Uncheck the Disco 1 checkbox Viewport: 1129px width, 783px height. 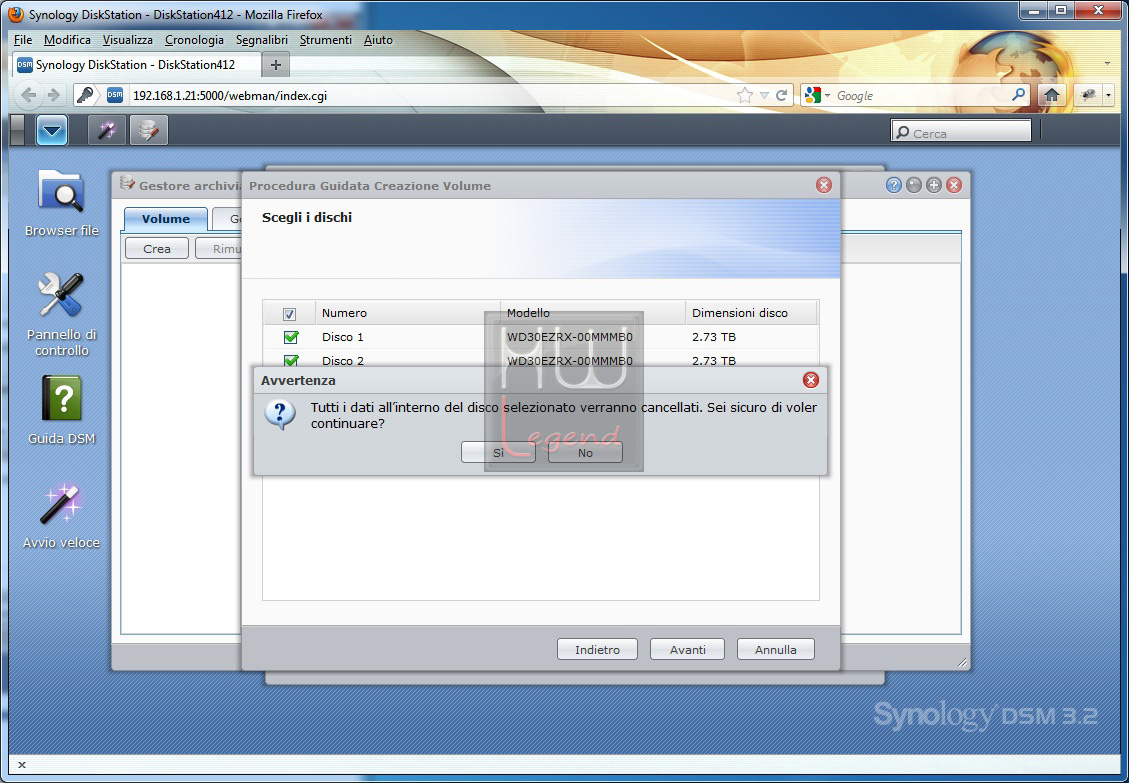coord(292,336)
